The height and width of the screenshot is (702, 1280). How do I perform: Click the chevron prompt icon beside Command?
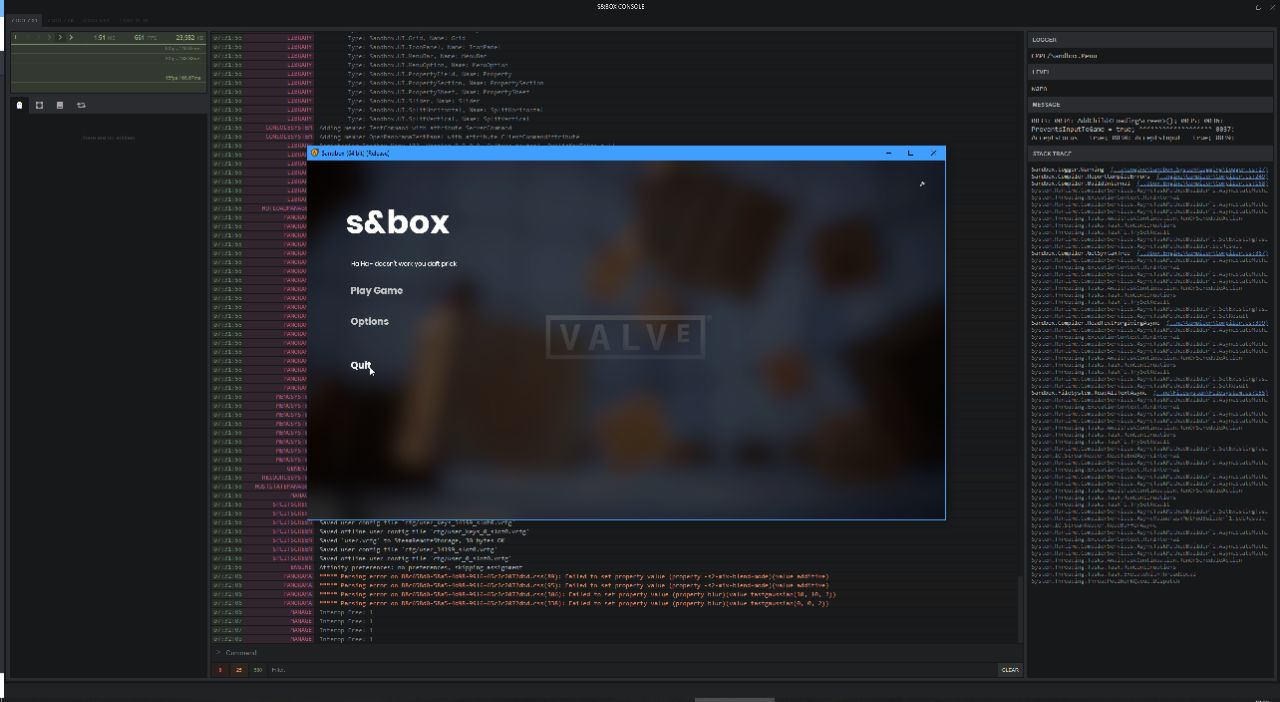(x=218, y=652)
